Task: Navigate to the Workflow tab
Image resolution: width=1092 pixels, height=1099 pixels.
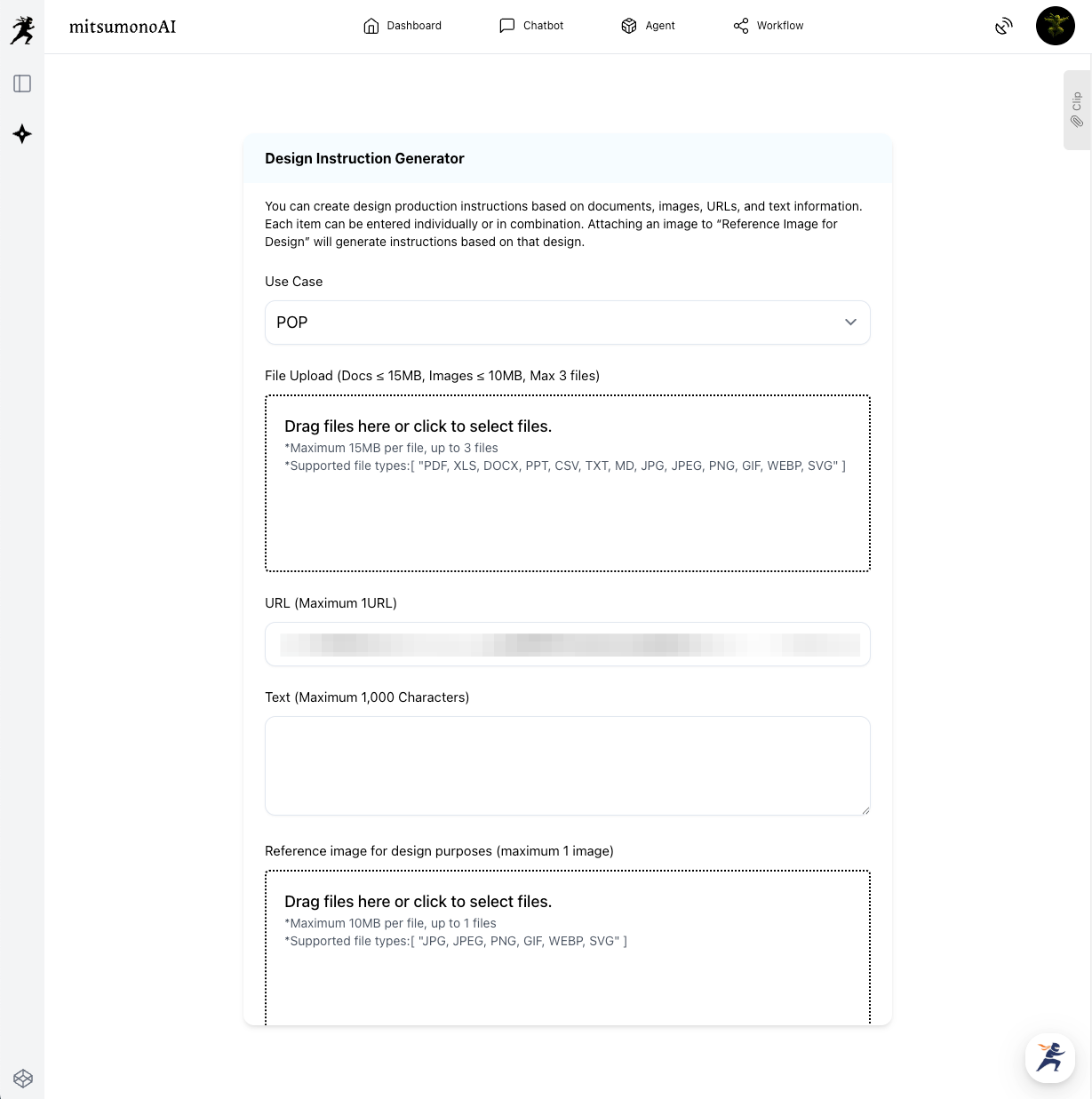Action: point(769,26)
